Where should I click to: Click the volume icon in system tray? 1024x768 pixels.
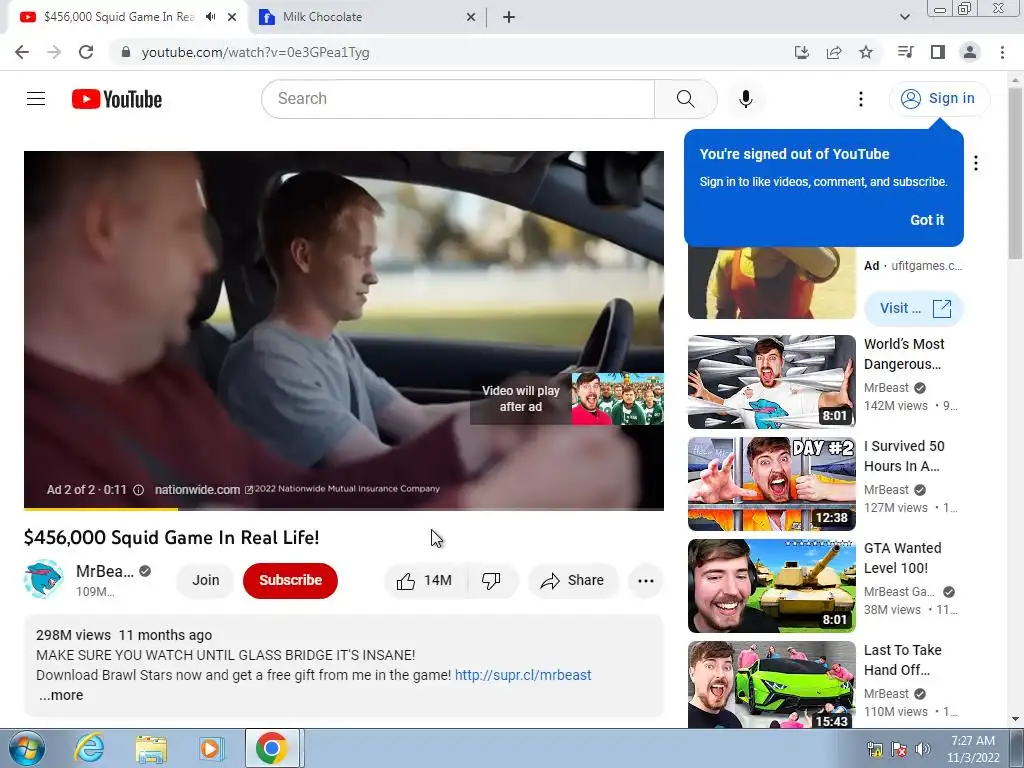[923, 749]
